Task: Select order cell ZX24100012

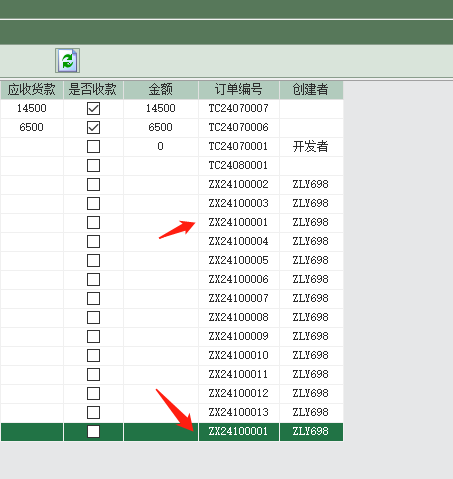Action: pos(239,393)
